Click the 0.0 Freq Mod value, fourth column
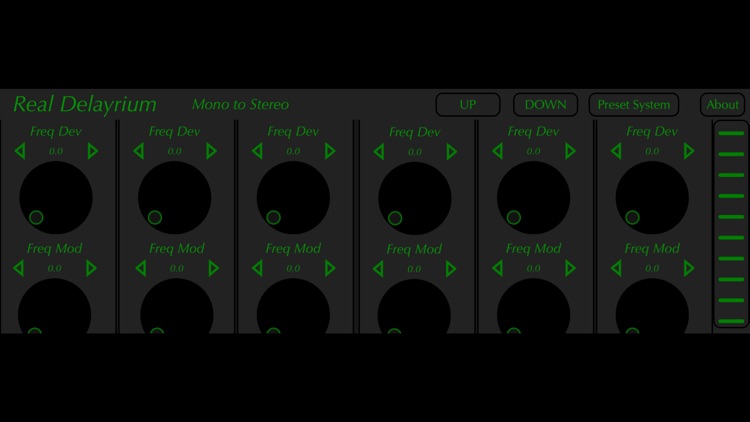750x422 pixels. (414, 269)
